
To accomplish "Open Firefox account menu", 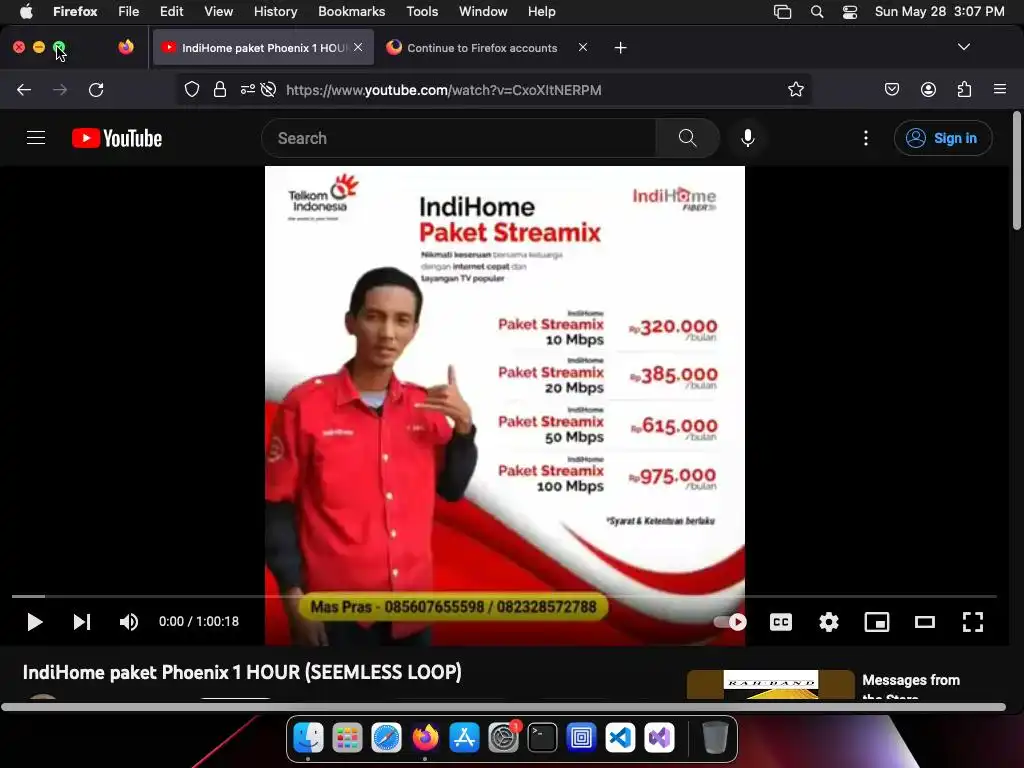I will [928, 89].
